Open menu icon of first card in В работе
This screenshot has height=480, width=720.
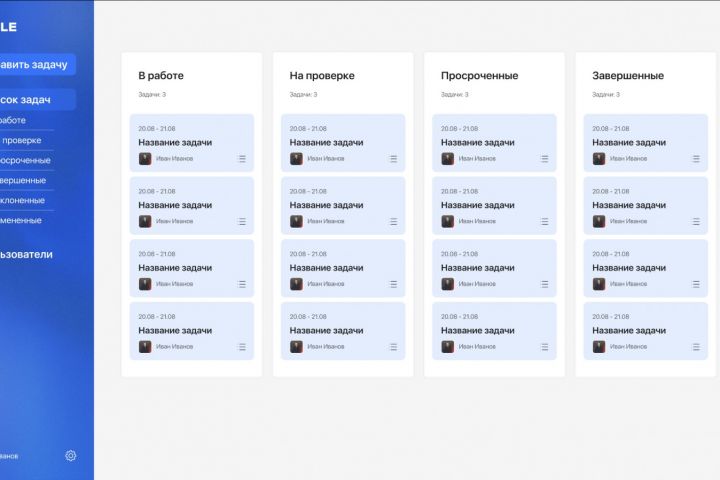coord(242,159)
